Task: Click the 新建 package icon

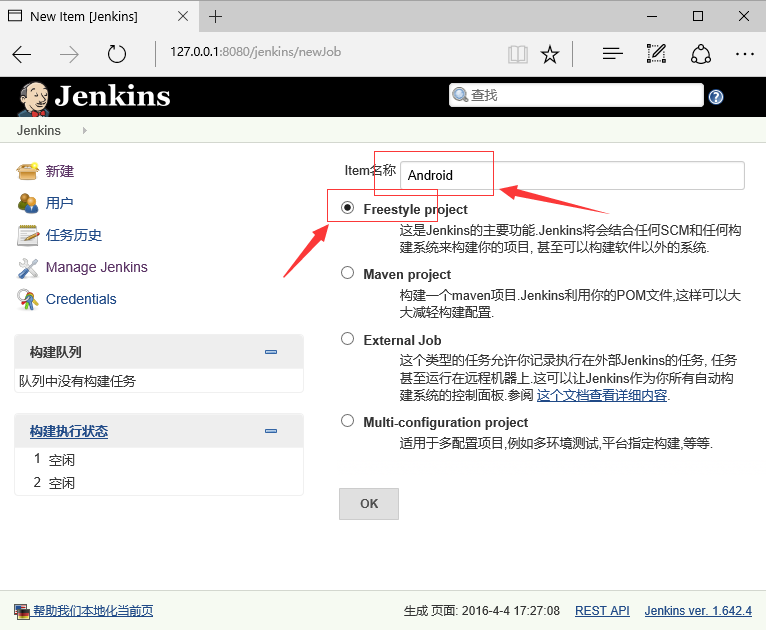Action: click(27, 171)
